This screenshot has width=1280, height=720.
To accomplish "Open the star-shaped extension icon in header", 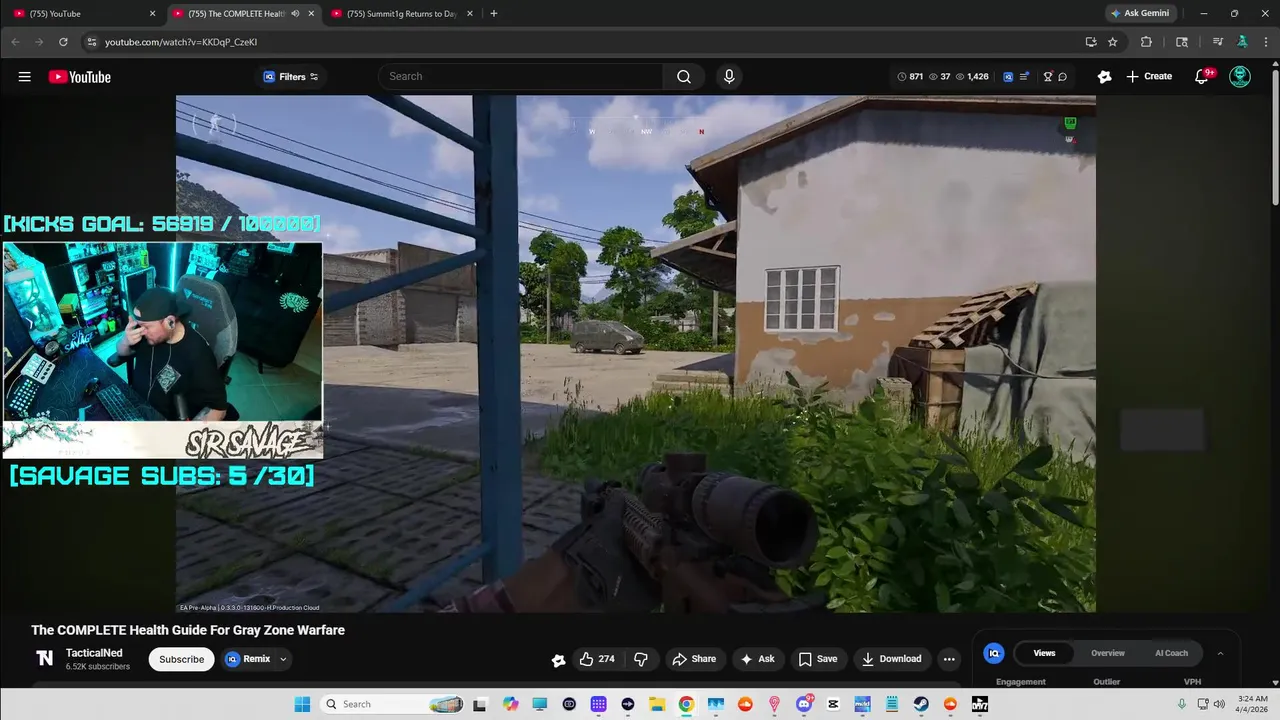I will 1104,76.
